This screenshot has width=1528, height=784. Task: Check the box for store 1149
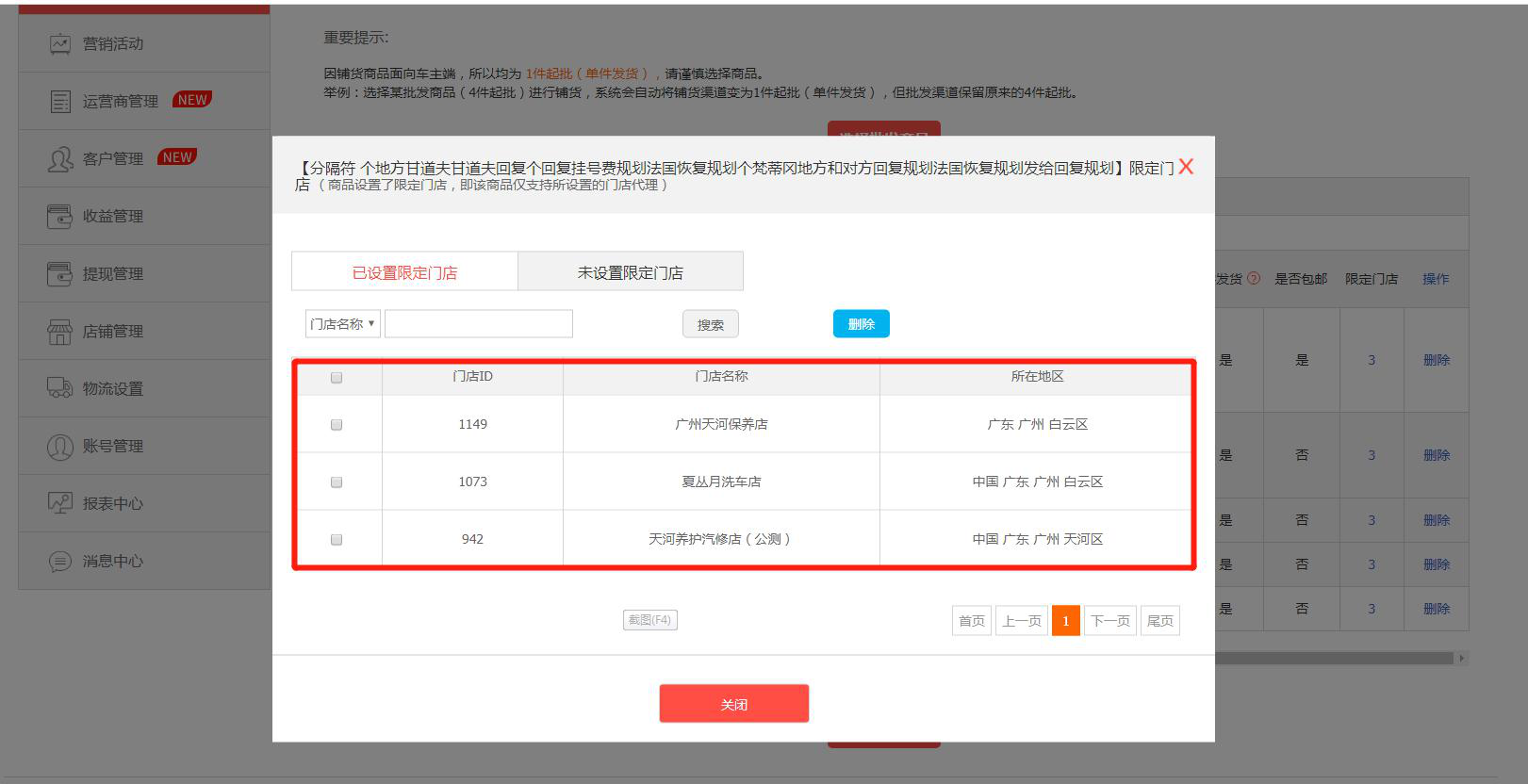click(x=337, y=425)
